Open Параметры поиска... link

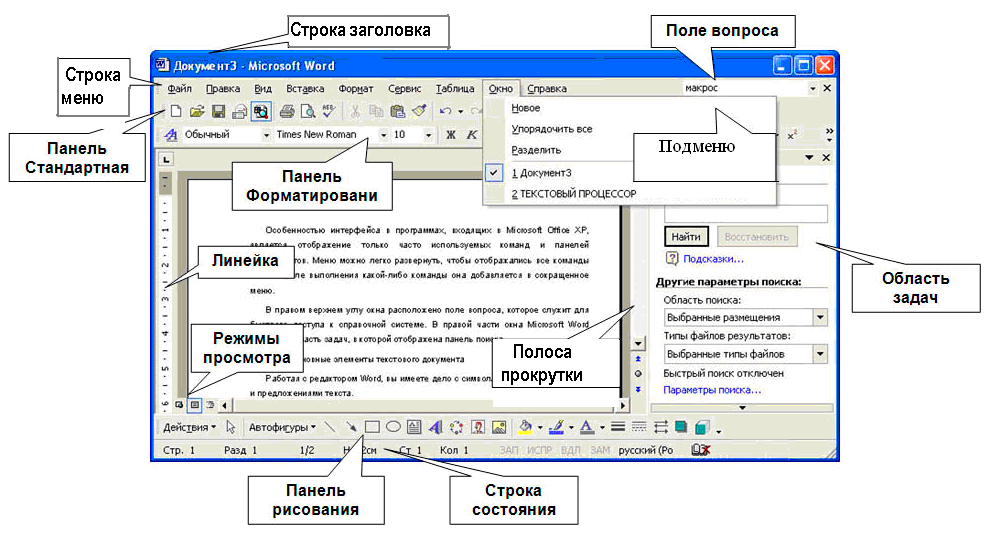coord(712,390)
